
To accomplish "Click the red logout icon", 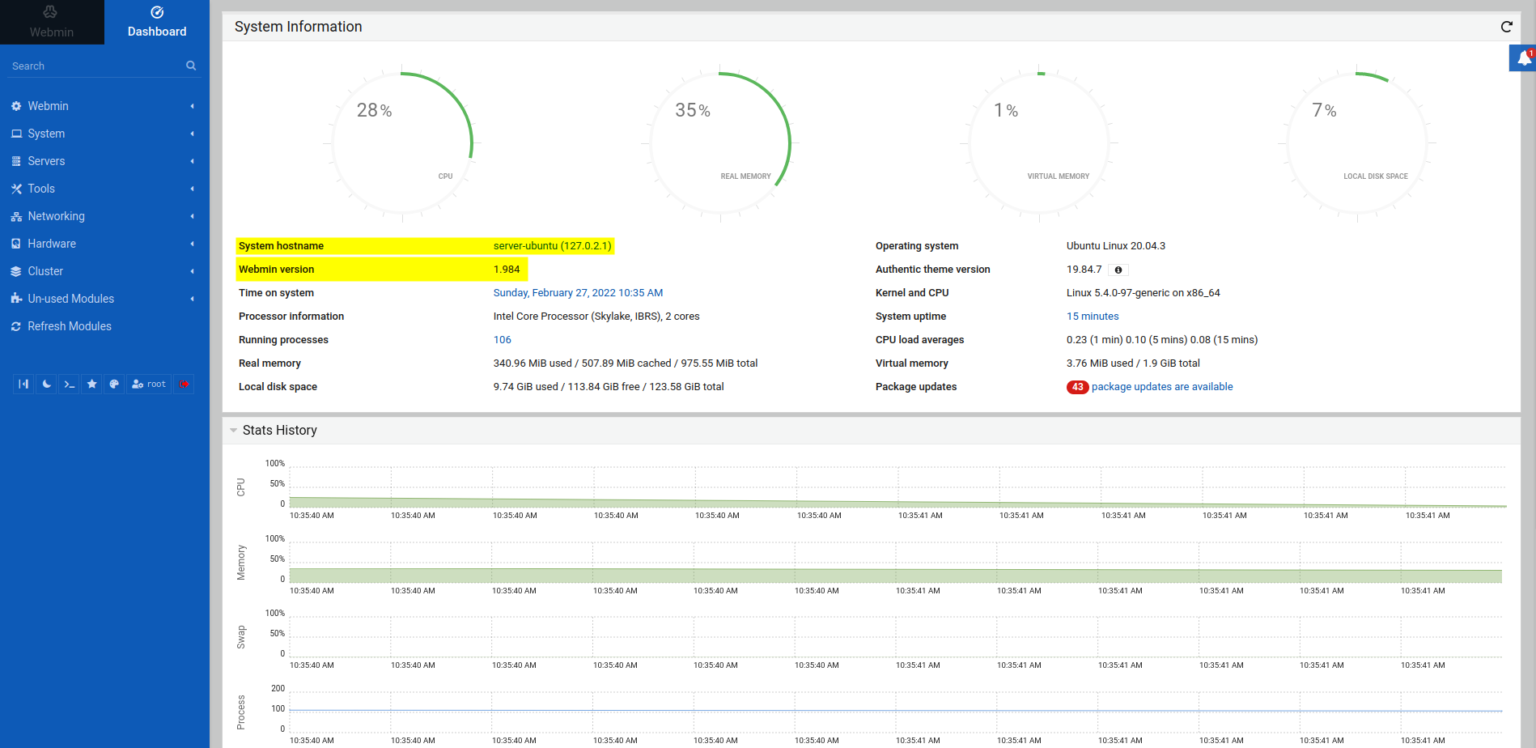I will coord(184,384).
